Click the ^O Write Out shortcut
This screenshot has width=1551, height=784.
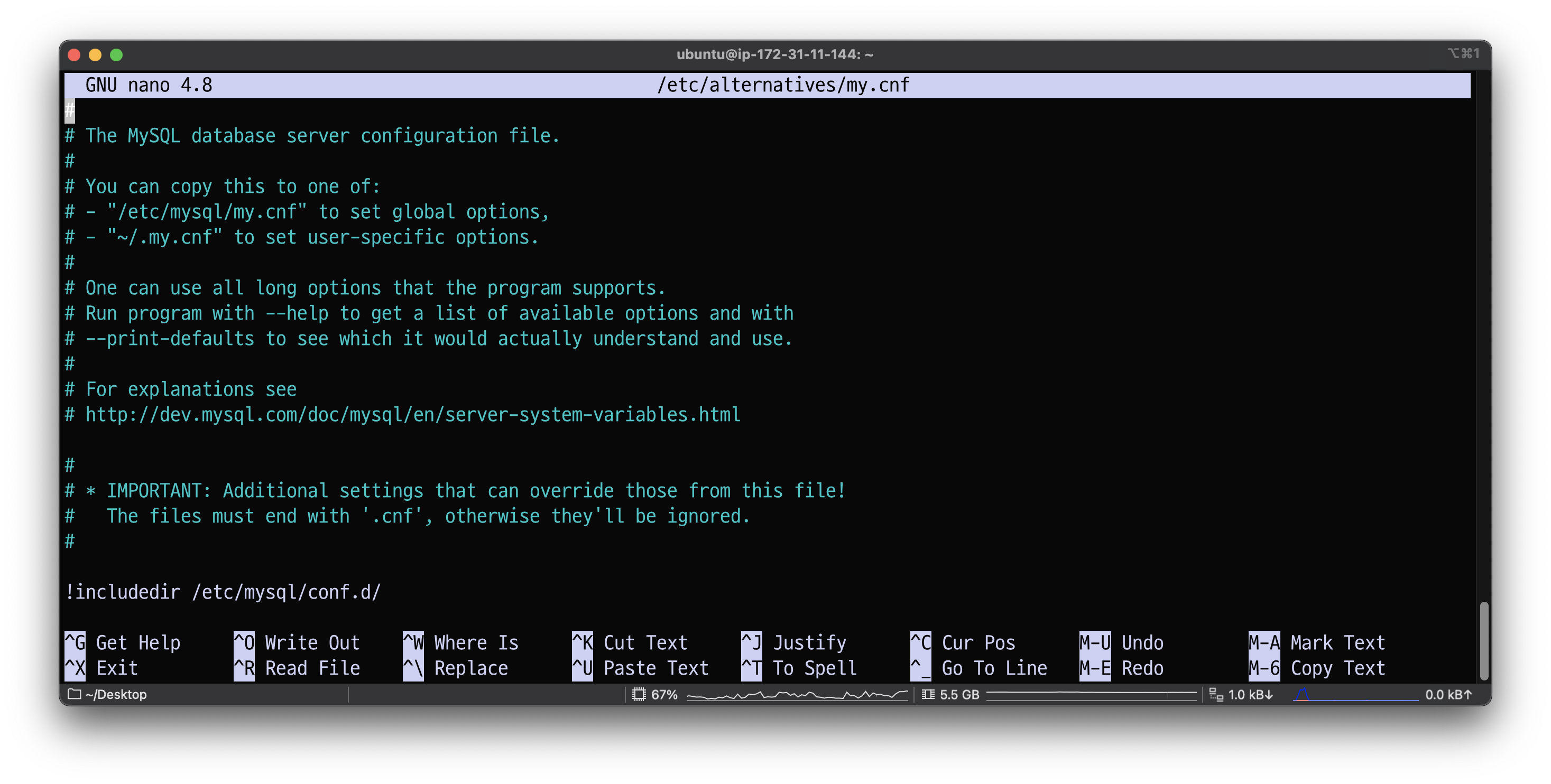coord(297,642)
